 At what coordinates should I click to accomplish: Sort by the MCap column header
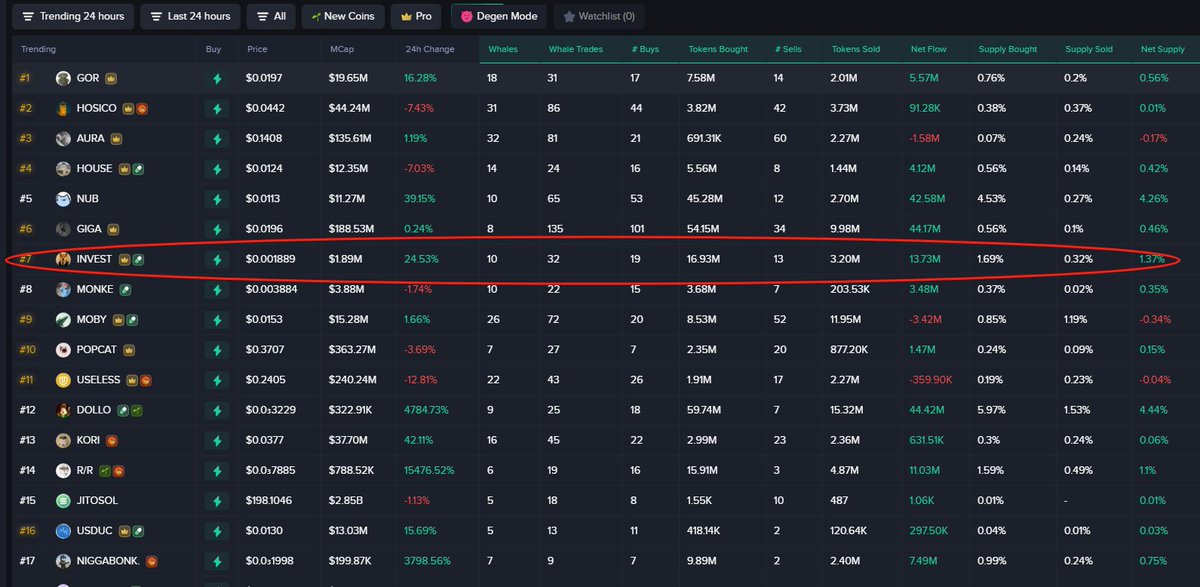click(x=340, y=49)
